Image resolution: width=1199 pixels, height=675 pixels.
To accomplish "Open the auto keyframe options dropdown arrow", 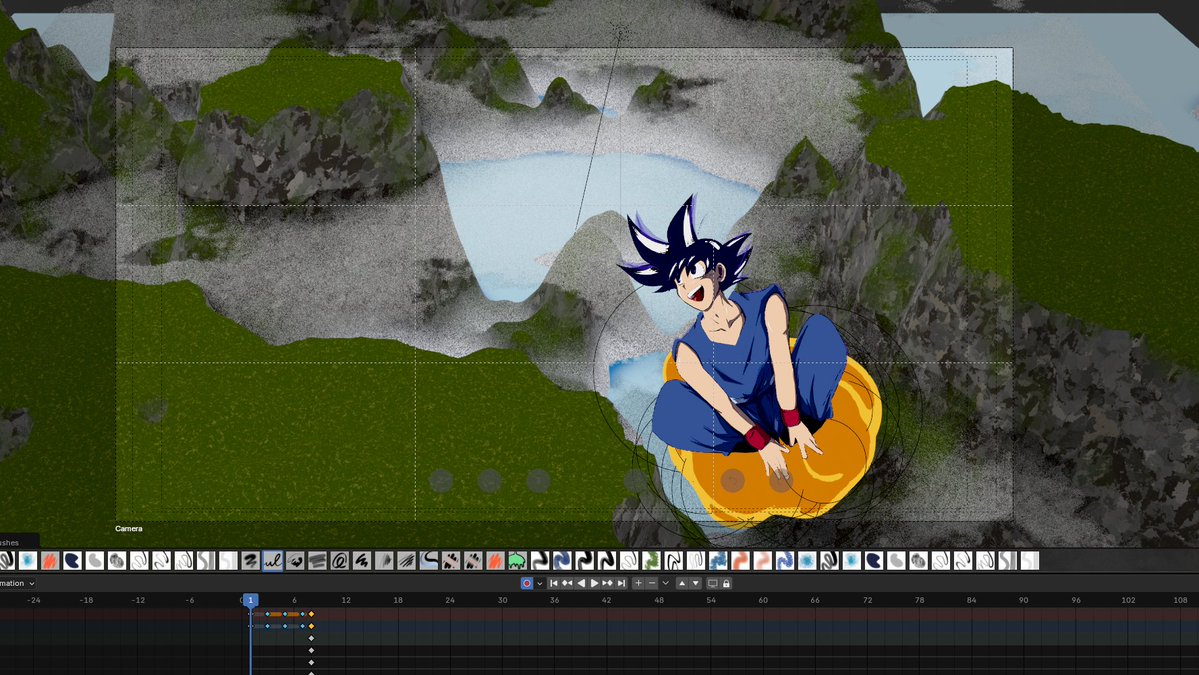I will [x=540, y=583].
